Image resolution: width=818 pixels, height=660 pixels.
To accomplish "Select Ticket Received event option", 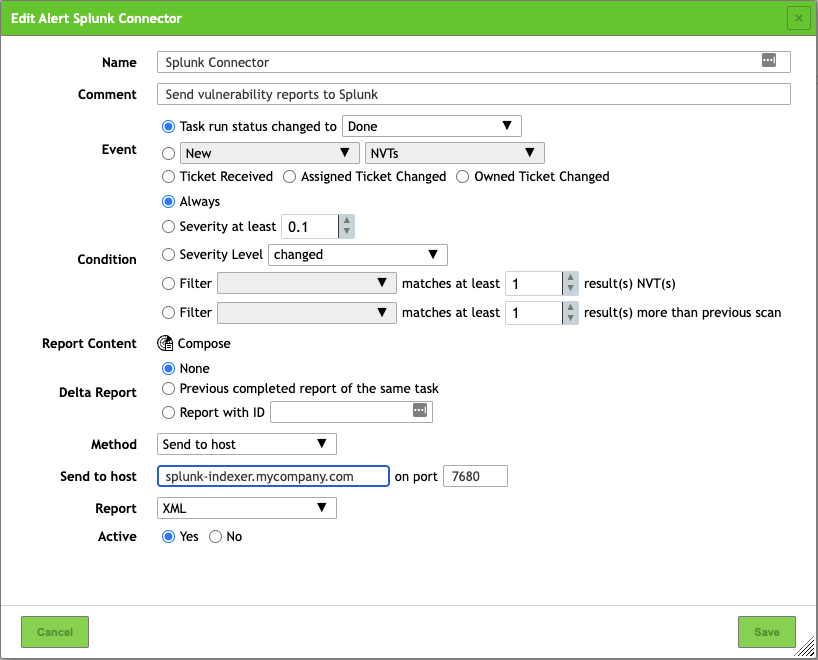I will [x=168, y=176].
